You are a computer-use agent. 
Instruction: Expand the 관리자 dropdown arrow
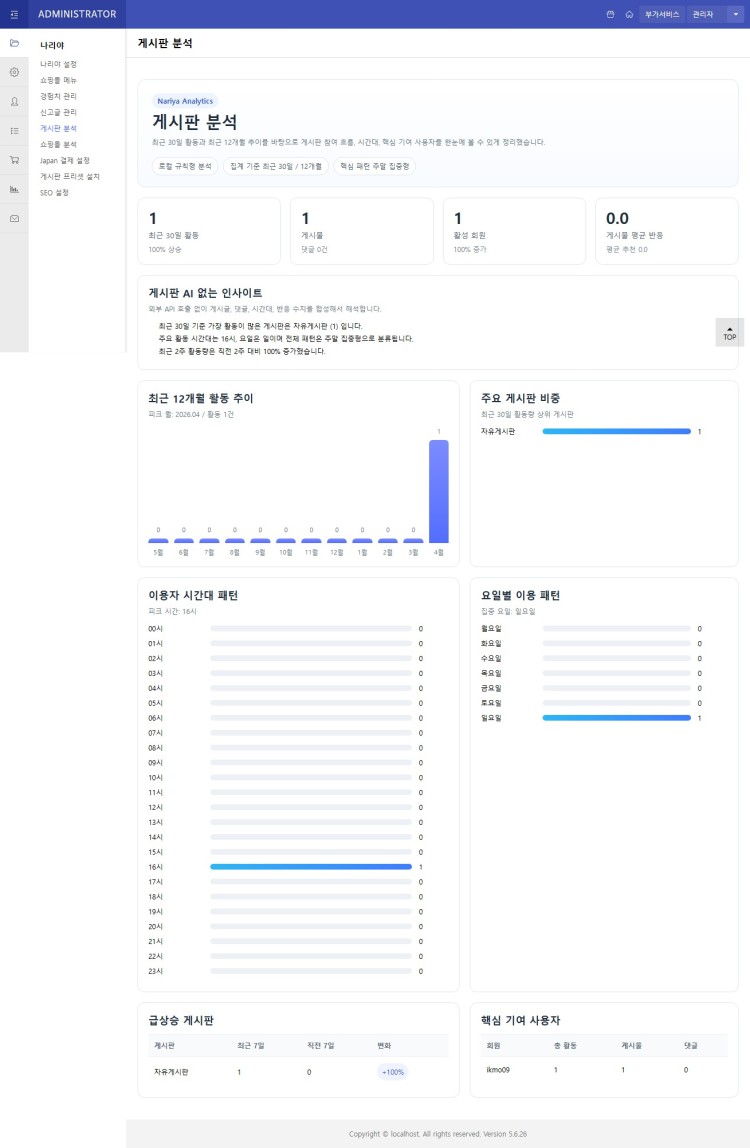[736, 14]
